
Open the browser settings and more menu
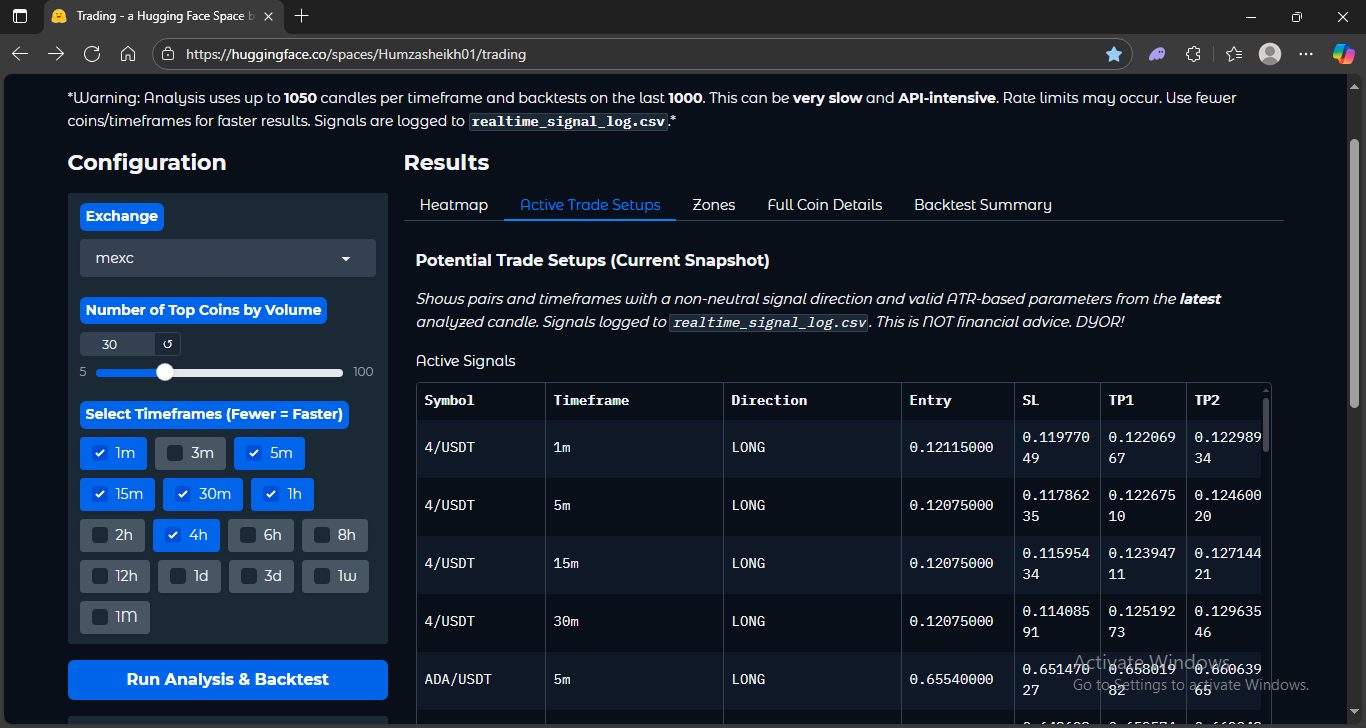coord(1305,54)
